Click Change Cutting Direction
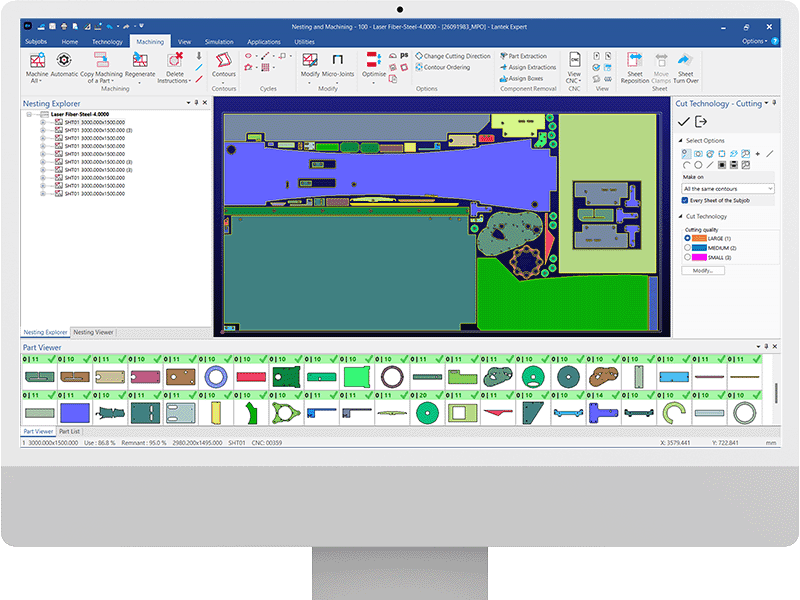 (455, 56)
